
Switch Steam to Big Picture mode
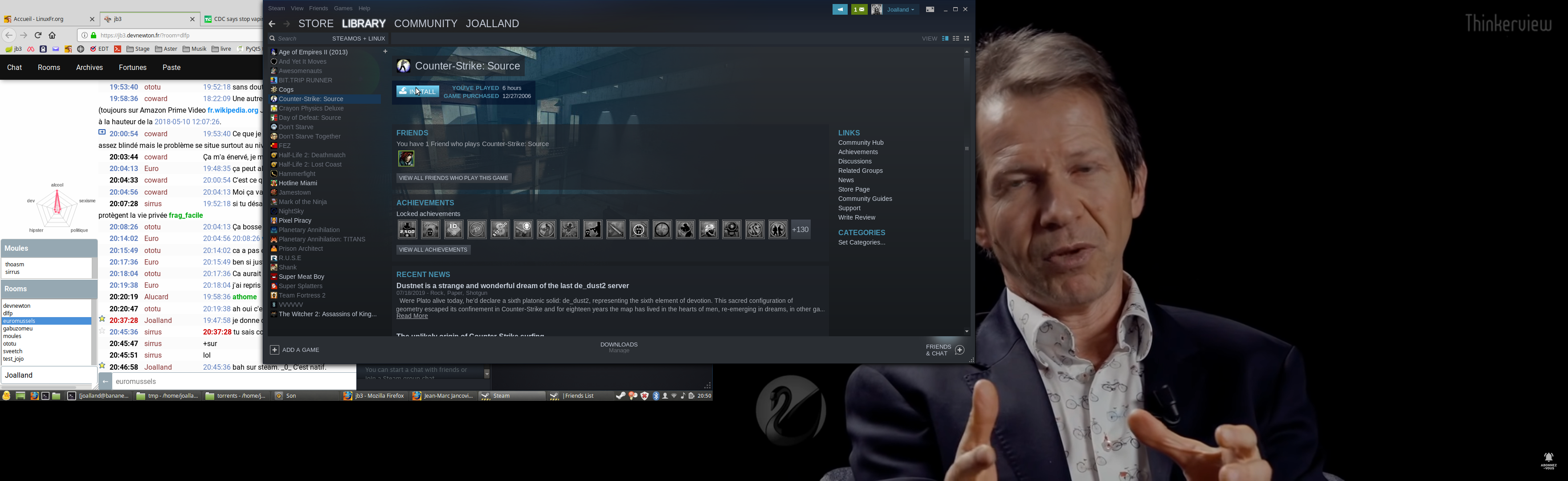pos(930,9)
